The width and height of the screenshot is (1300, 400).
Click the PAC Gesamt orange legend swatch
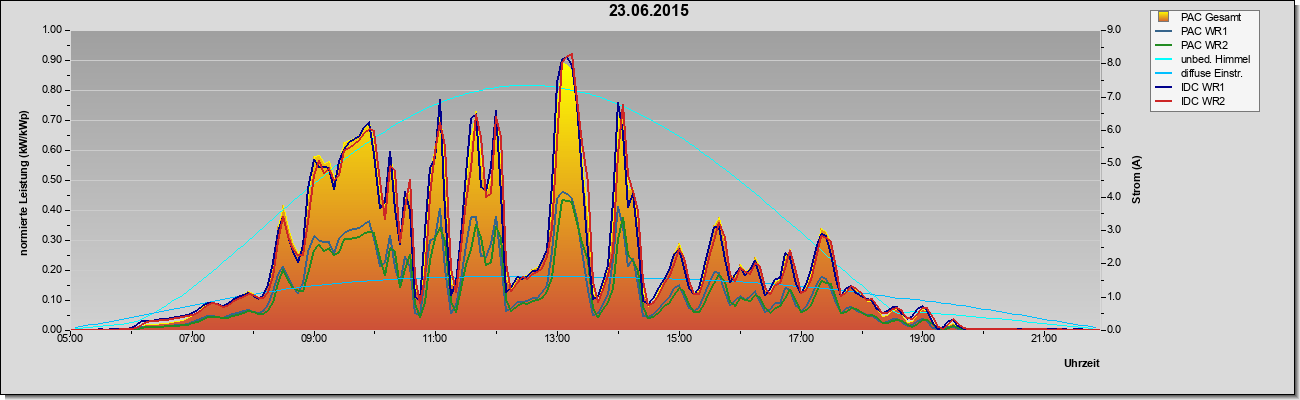tap(1163, 17)
